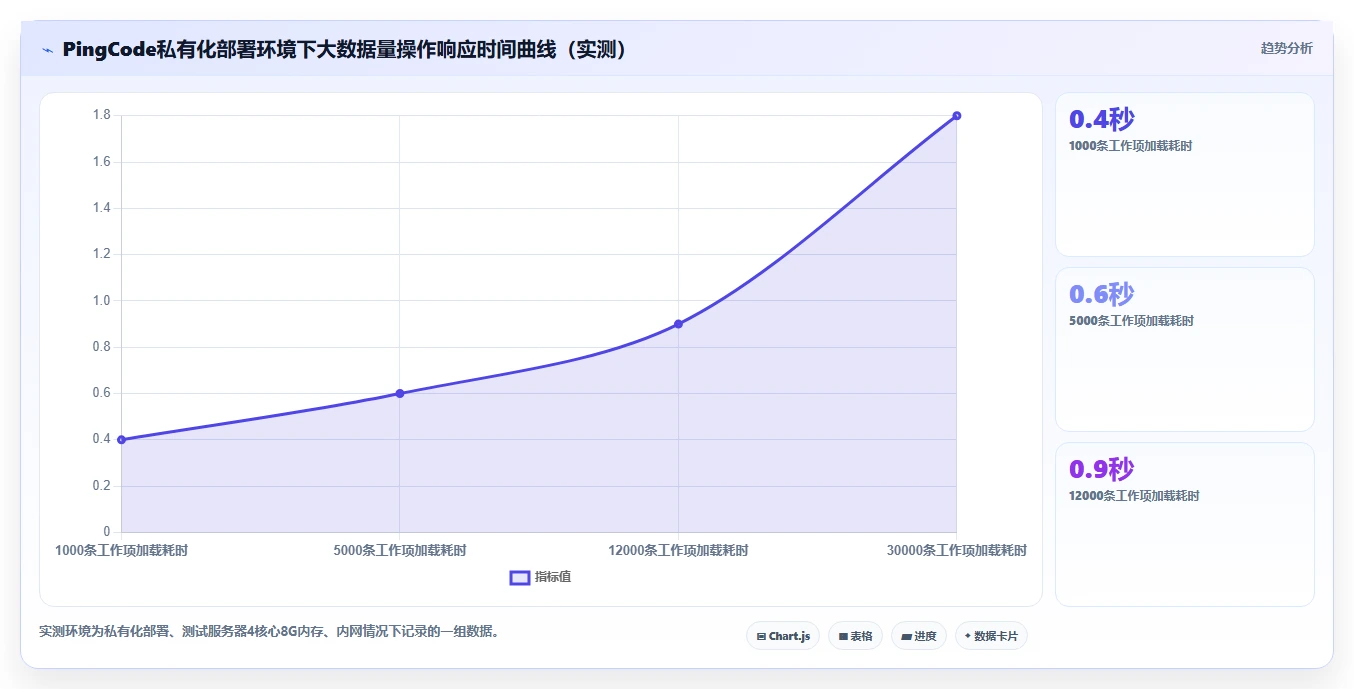Toggle the 指标值 legend item

[540, 577]
